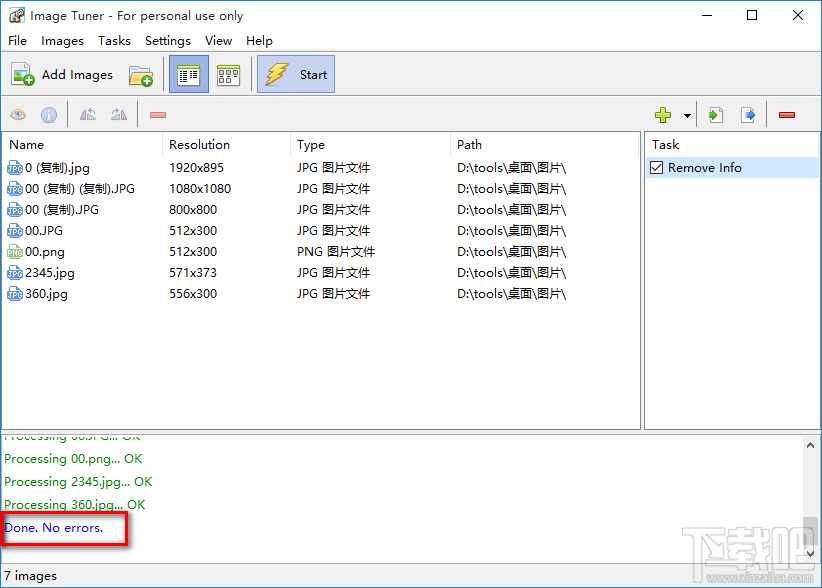The width and height of the screenshot is (822, 588).
Task: Click the import task list icon
Action: tap(715, 115)
